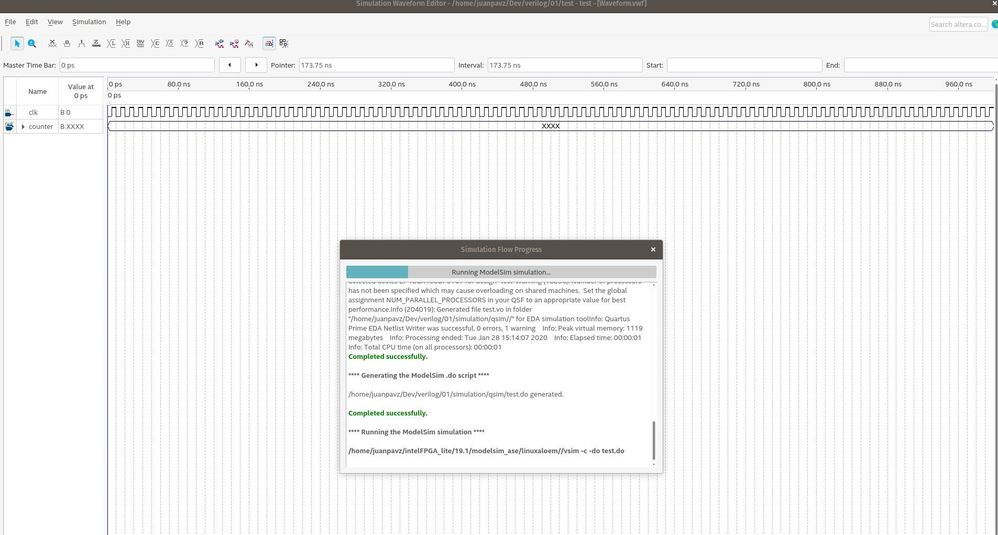Apply High Impedance (Z) value
This screenshot has width=998, height=535.
point(96,43)
